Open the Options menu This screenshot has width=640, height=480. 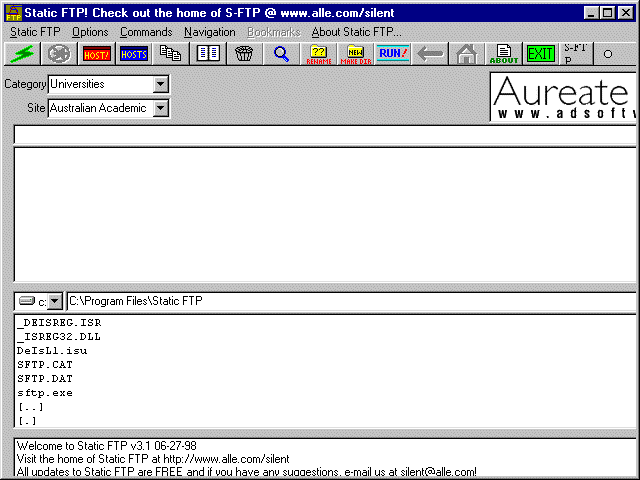click(90, 32)
